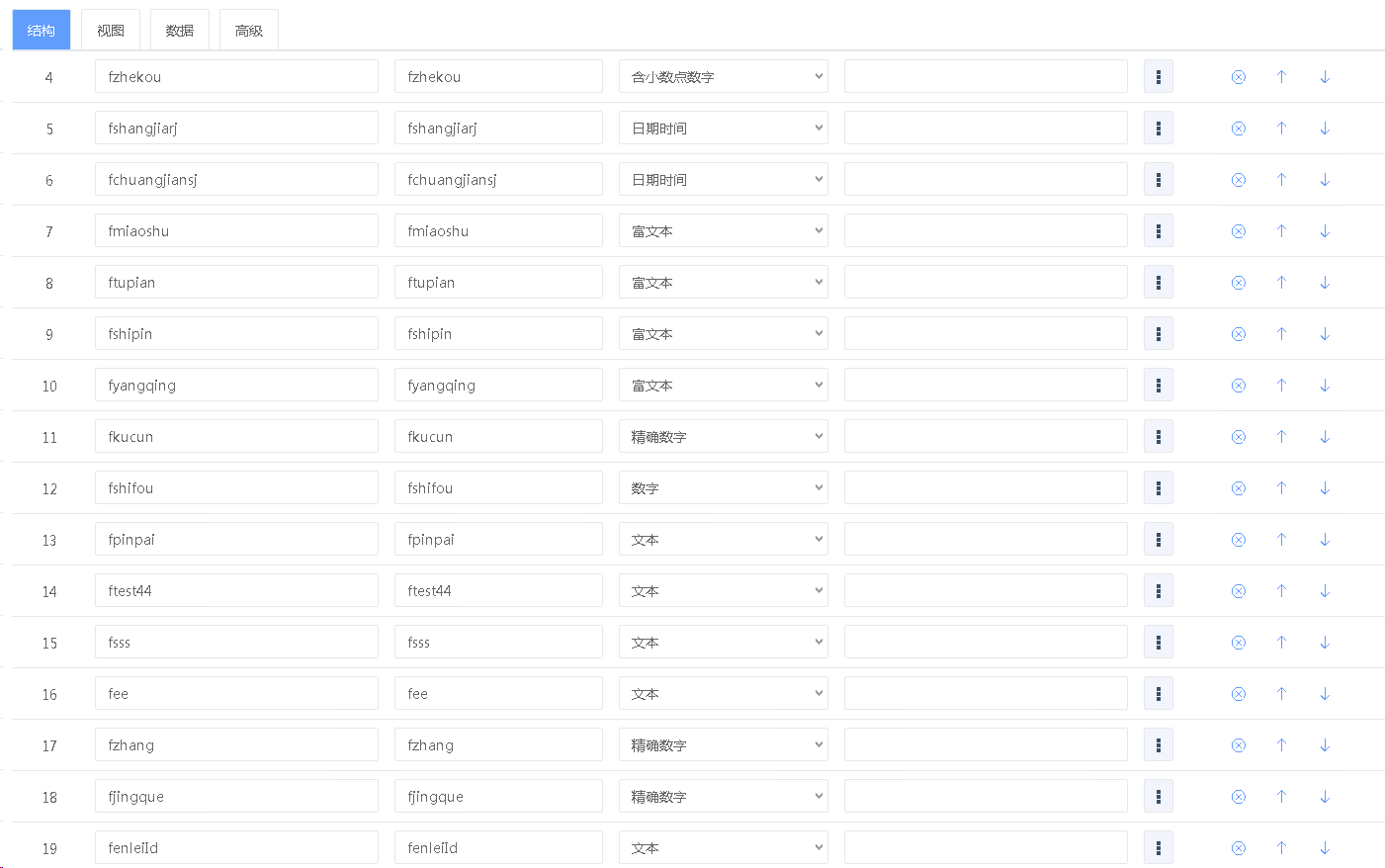Expand the 日期时间 dropdown for fshangjiarj
Screen dimensions: 1385x868
(x=723, y=129)
